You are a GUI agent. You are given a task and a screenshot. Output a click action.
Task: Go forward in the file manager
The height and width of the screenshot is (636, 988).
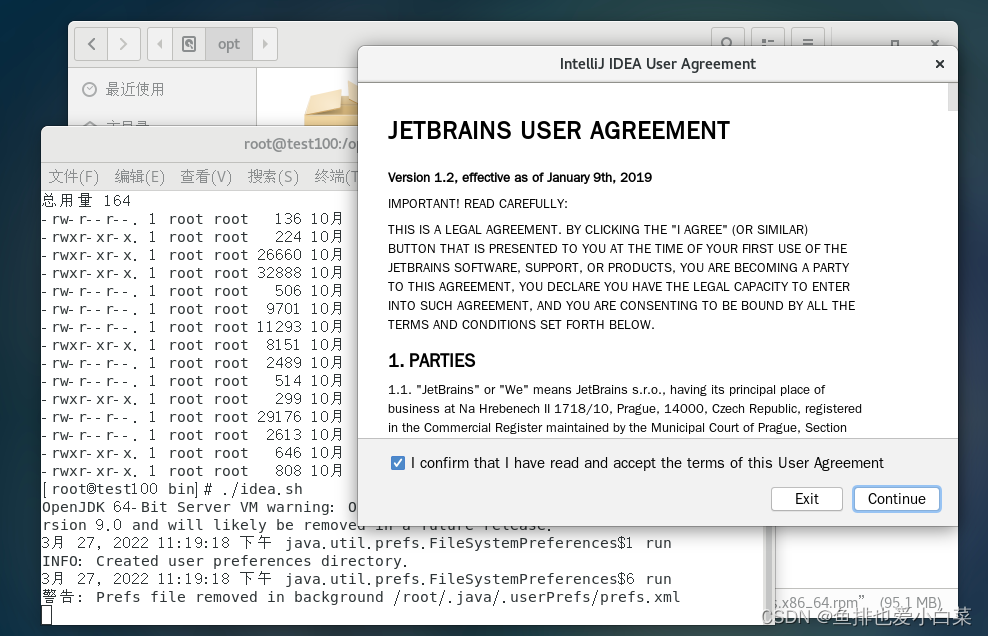124,44
